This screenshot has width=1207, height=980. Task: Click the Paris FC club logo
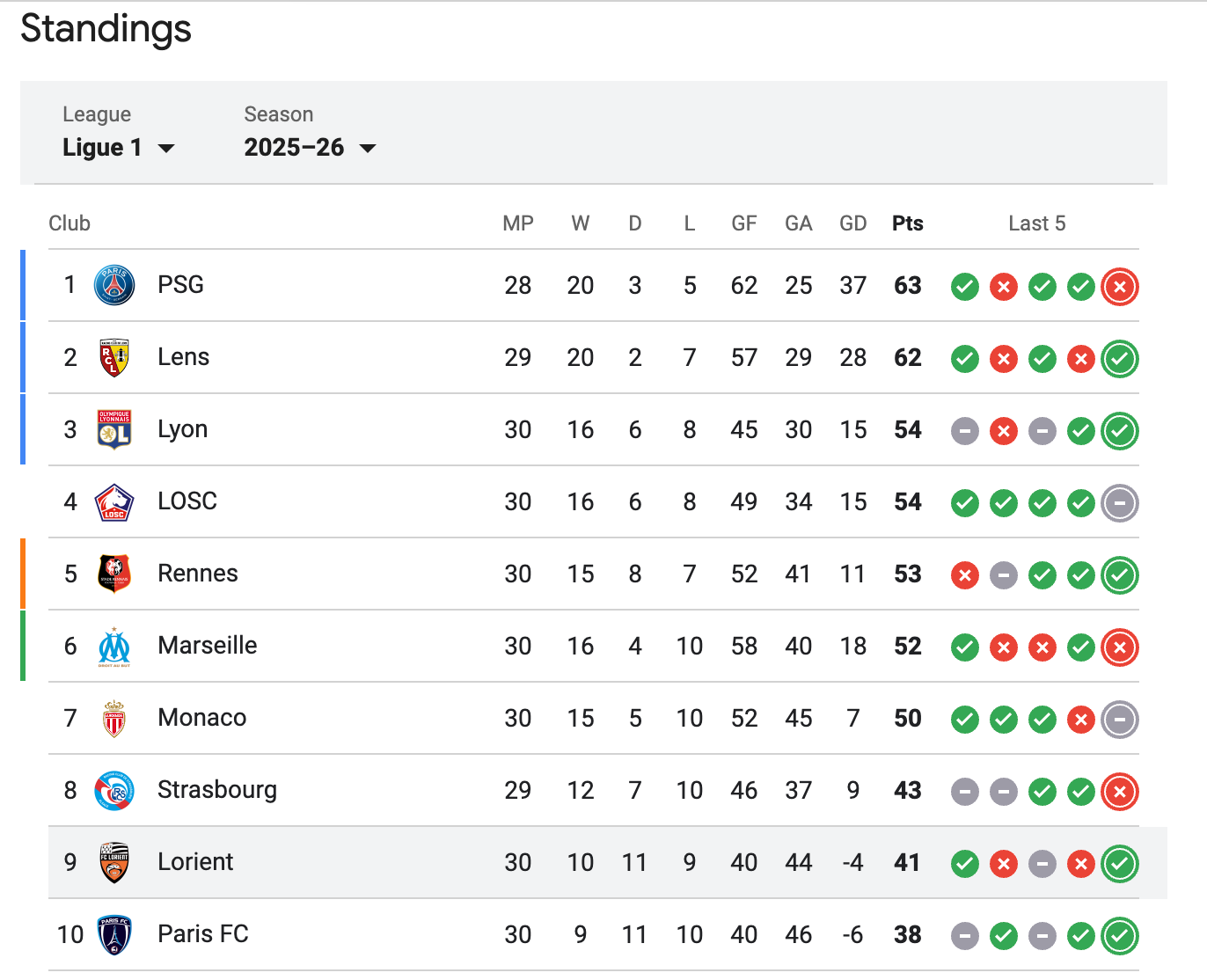click(x=114, y=934)
